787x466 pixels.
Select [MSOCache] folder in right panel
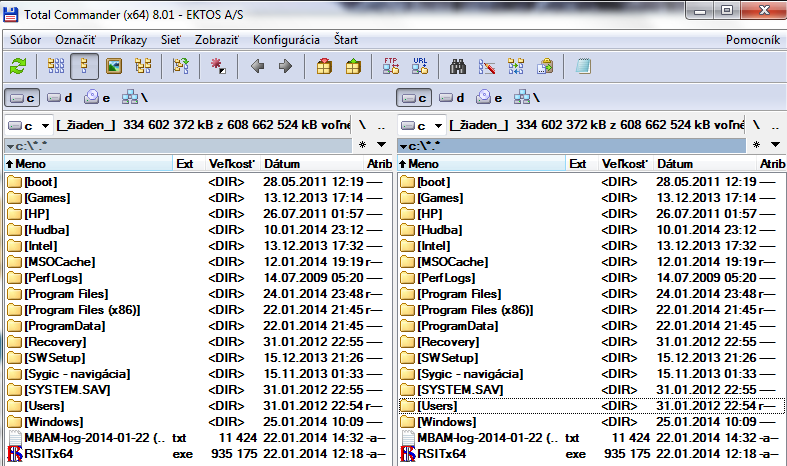(592, 262)
